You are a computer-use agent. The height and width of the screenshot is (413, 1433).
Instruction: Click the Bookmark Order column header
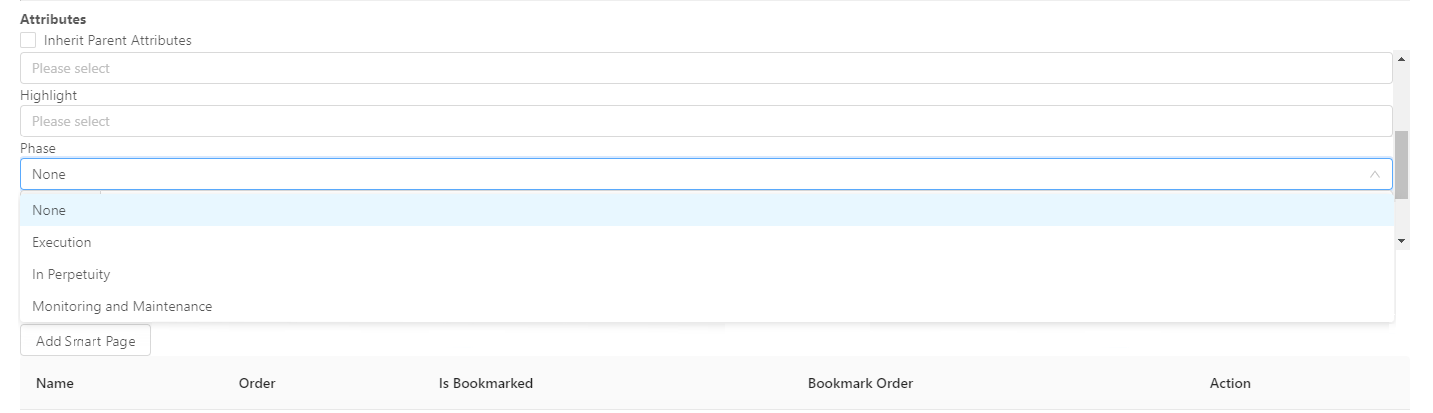[x=860, y=383]
